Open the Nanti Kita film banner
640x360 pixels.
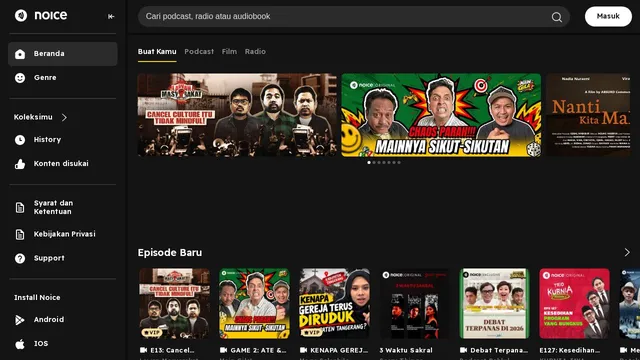588,115
